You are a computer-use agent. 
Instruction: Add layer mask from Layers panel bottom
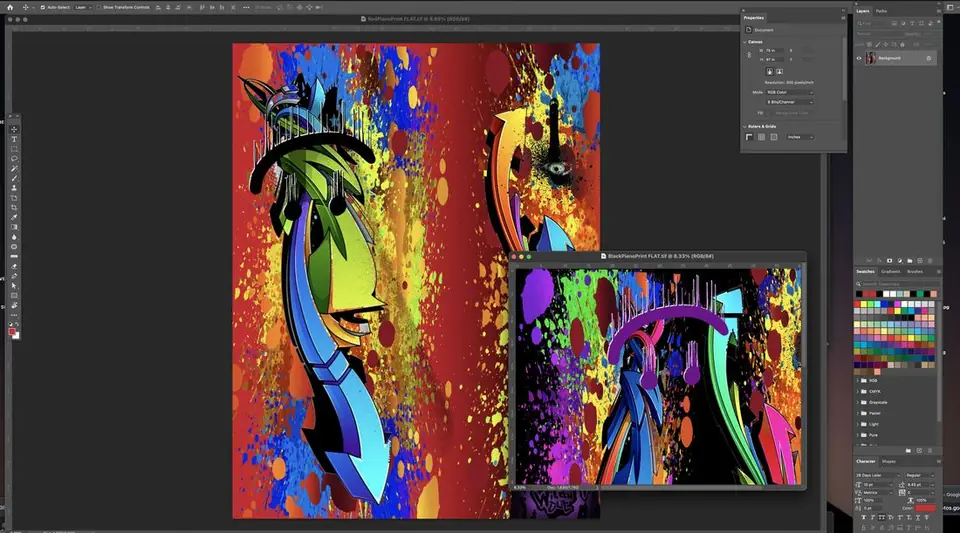pos(890,261)
